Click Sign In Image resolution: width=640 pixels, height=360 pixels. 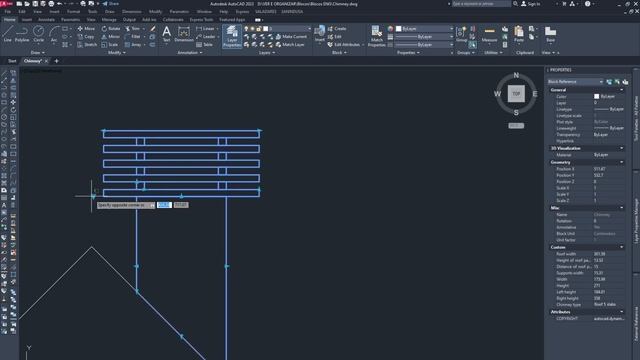[x=531, y=4]
